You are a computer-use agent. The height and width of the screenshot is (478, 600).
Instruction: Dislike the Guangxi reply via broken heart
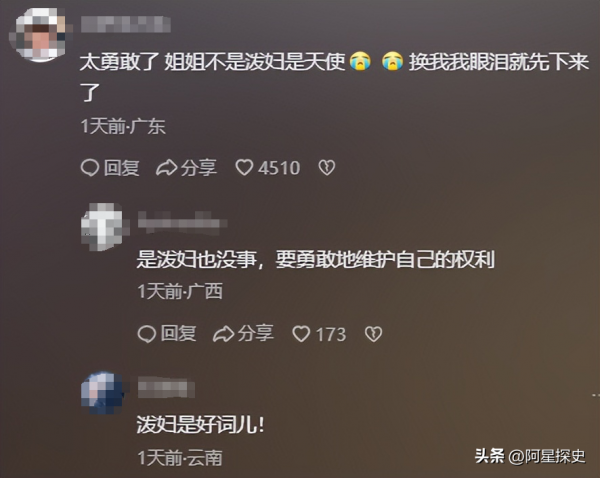click(x=373, y=334)
